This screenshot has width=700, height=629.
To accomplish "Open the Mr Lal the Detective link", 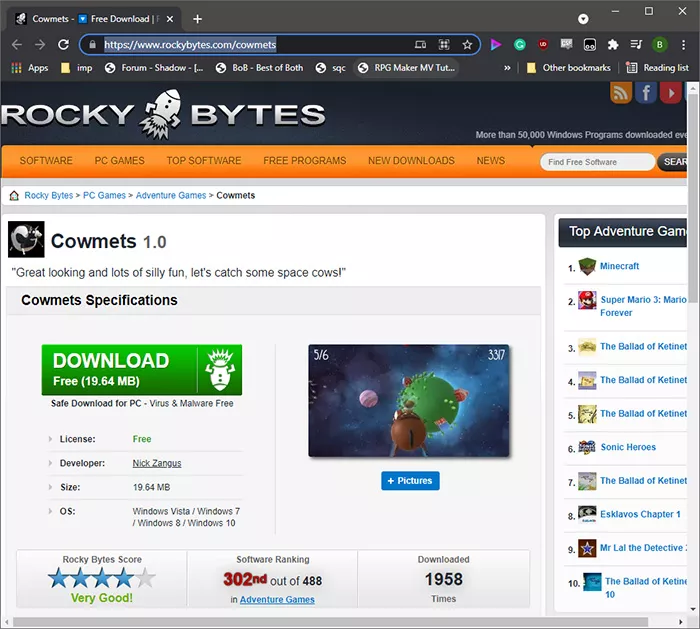I will [643, 548].
